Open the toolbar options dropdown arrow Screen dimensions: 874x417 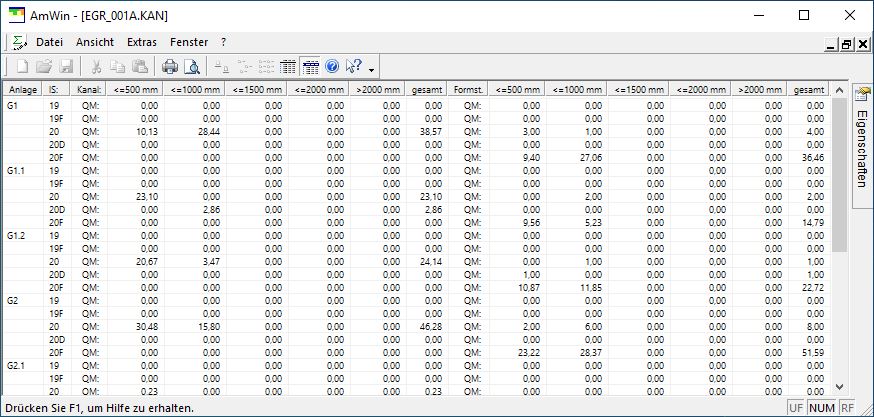click(371, 70)
